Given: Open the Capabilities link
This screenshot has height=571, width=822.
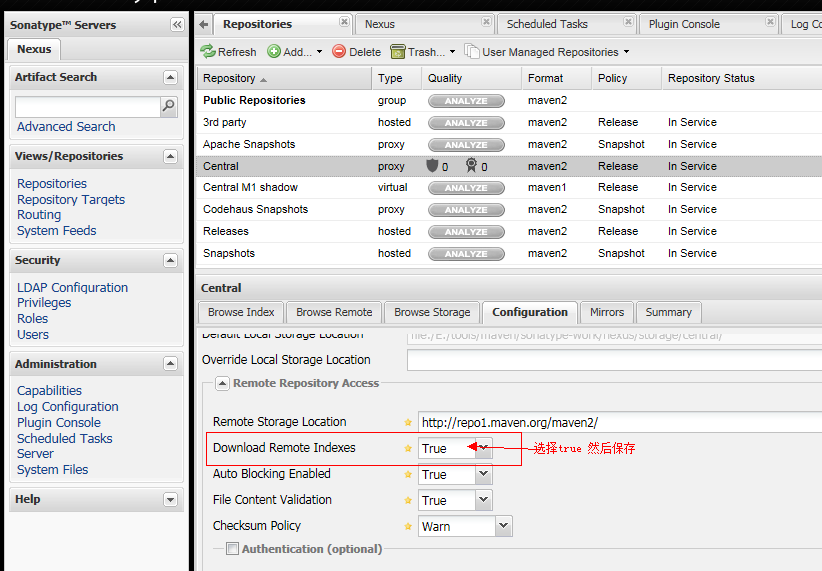Looking at the screenshot, I should (x=49, y=391).
